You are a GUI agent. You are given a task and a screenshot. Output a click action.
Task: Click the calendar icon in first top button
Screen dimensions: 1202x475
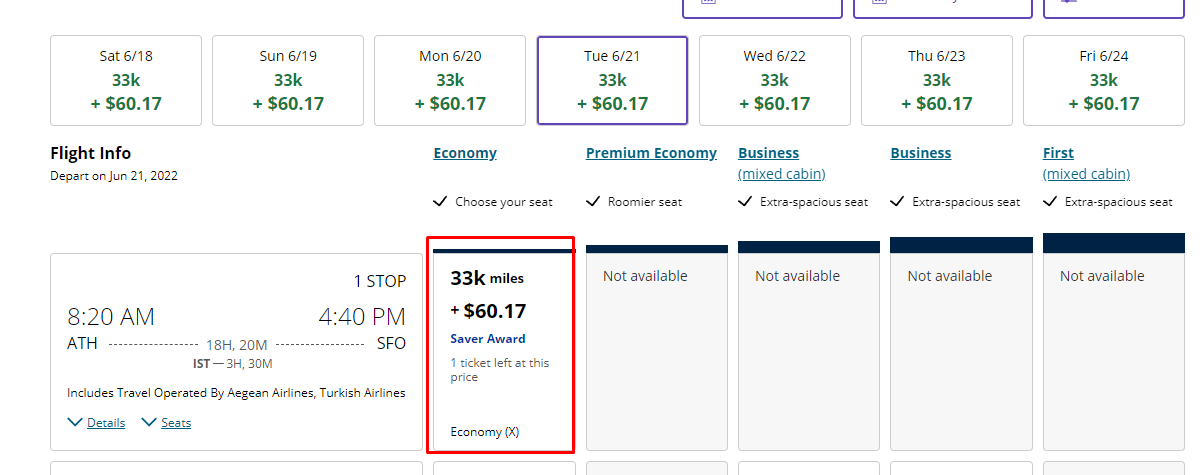coord(708,3)
